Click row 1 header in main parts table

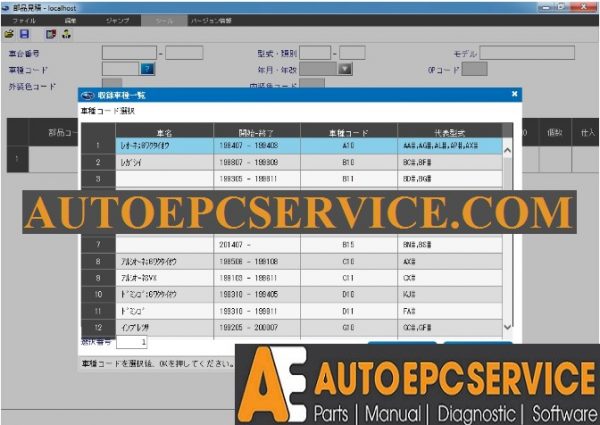click(18, 159)
